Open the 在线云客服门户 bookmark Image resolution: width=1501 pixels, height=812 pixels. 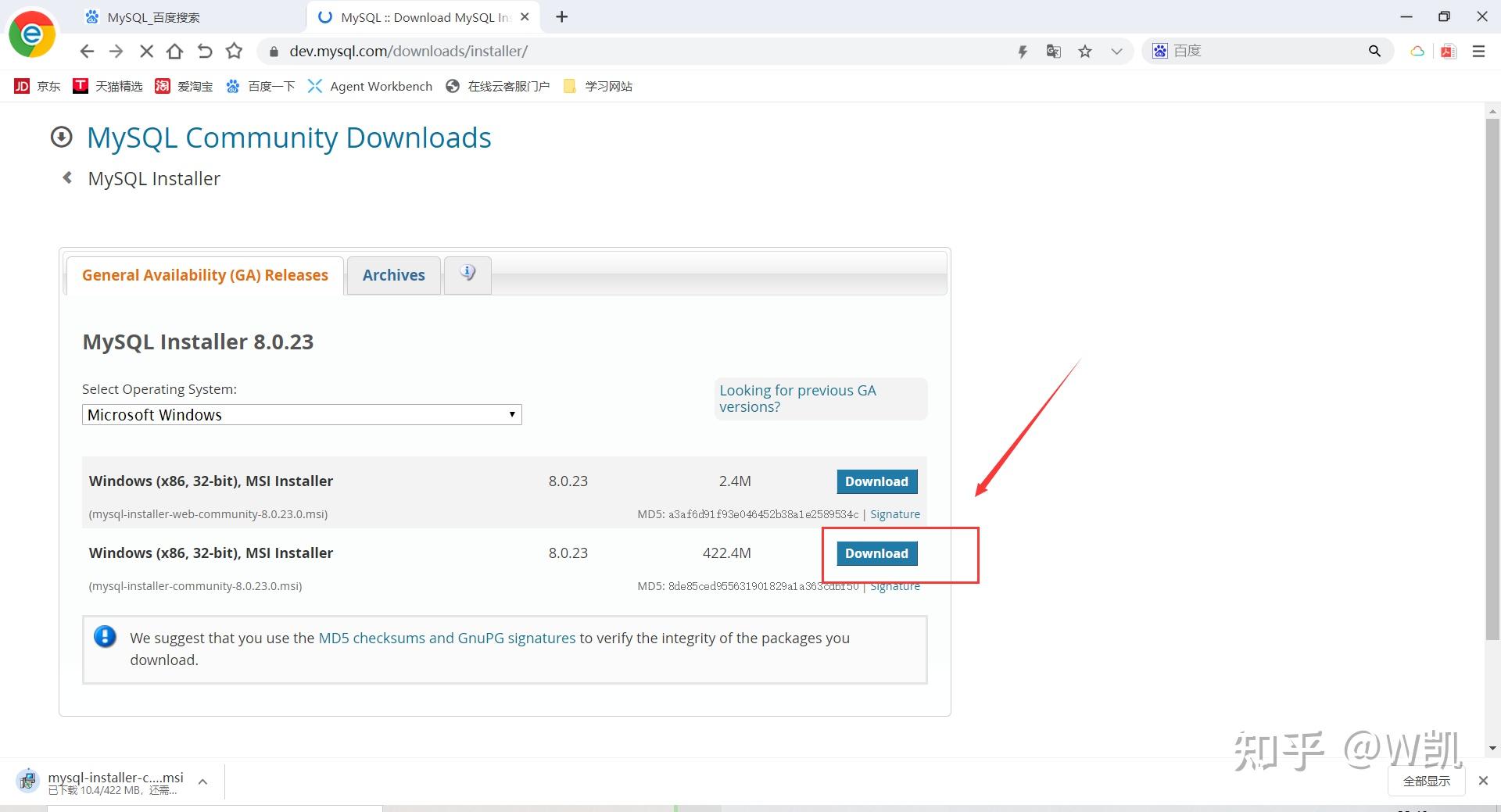tap(498, 86)
